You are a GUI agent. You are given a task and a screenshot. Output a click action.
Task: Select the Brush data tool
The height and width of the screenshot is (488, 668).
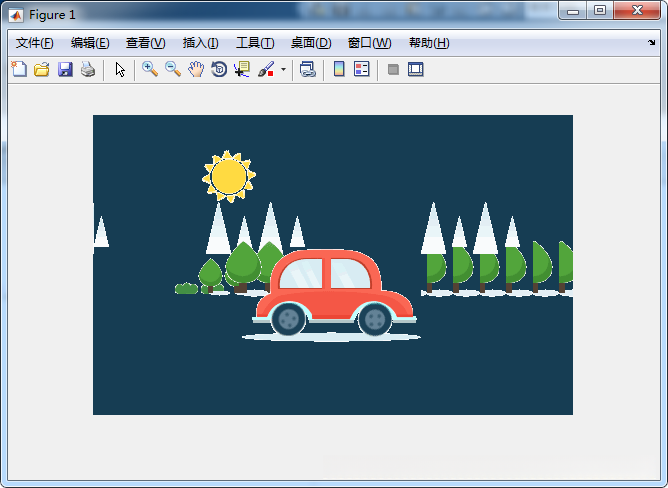(x=266, y=70)
